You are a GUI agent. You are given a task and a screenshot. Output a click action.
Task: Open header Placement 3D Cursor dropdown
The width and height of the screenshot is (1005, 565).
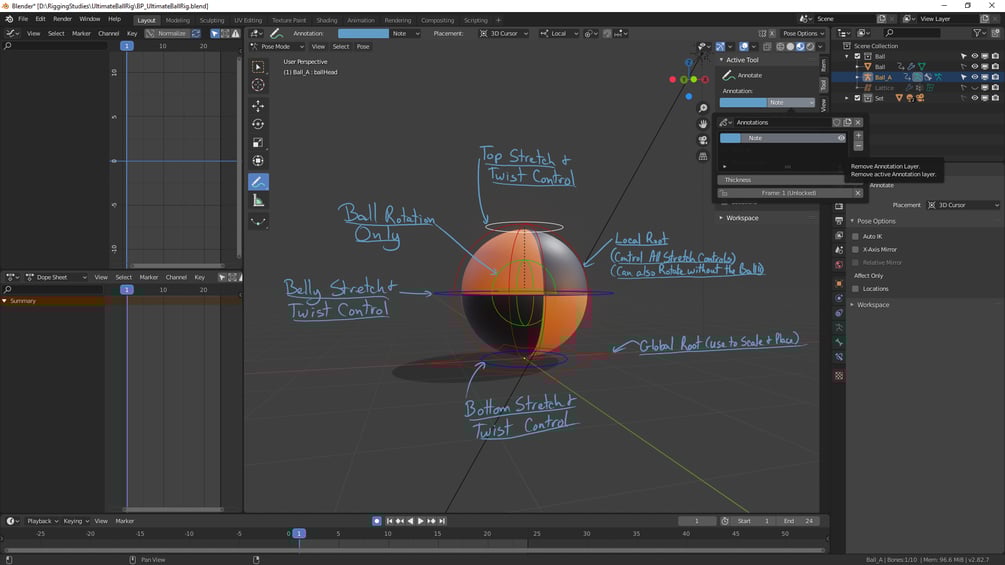pos(504,33)
